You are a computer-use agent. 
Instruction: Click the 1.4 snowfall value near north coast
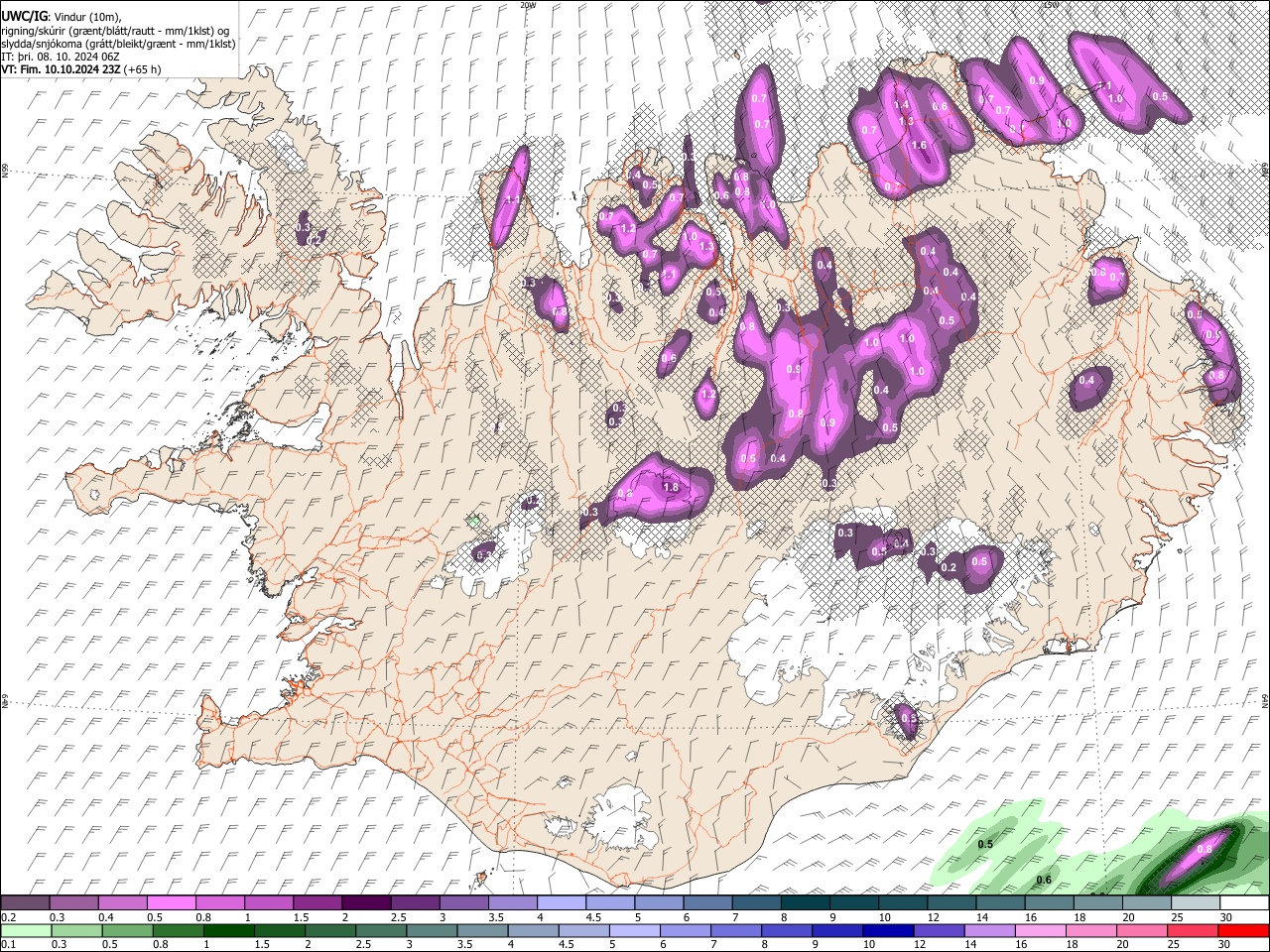tap(901, 105)
